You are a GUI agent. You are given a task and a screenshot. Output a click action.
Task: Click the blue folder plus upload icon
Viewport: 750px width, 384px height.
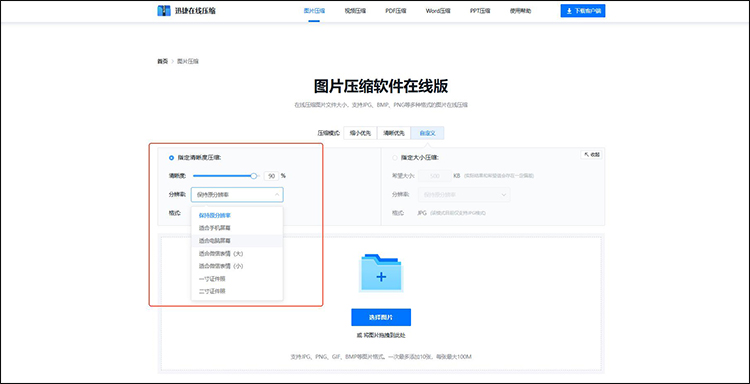381,273
